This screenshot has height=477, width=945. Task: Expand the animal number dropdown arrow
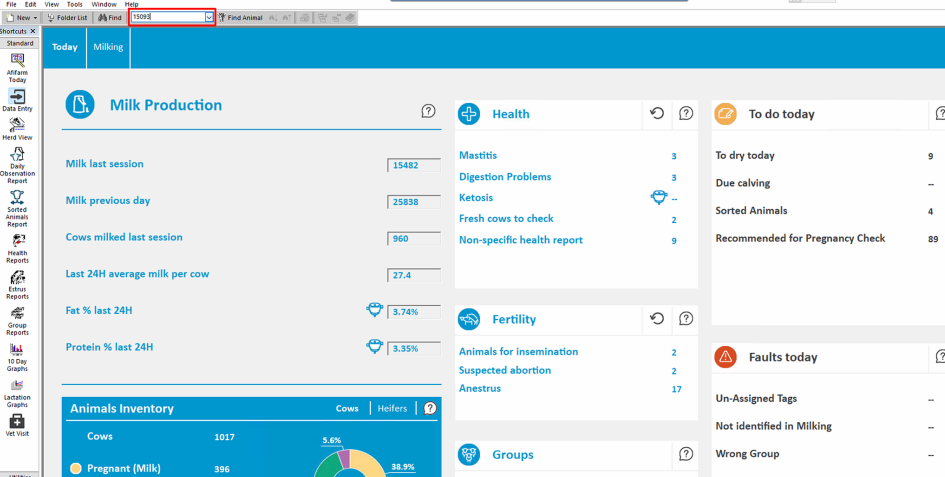tap(209, 17)
